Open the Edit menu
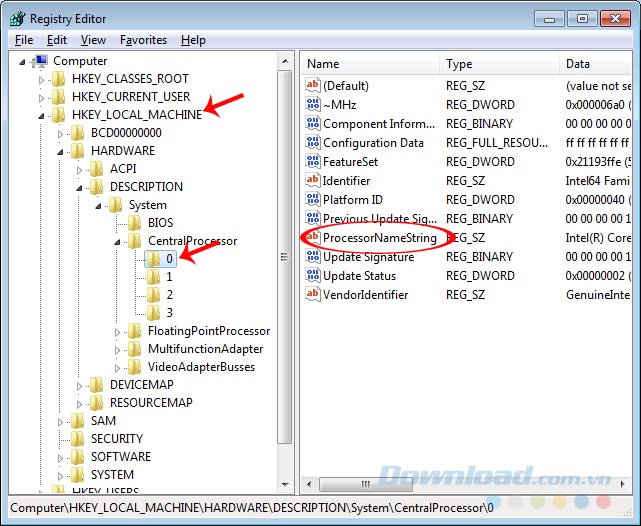 click(57, 40)
